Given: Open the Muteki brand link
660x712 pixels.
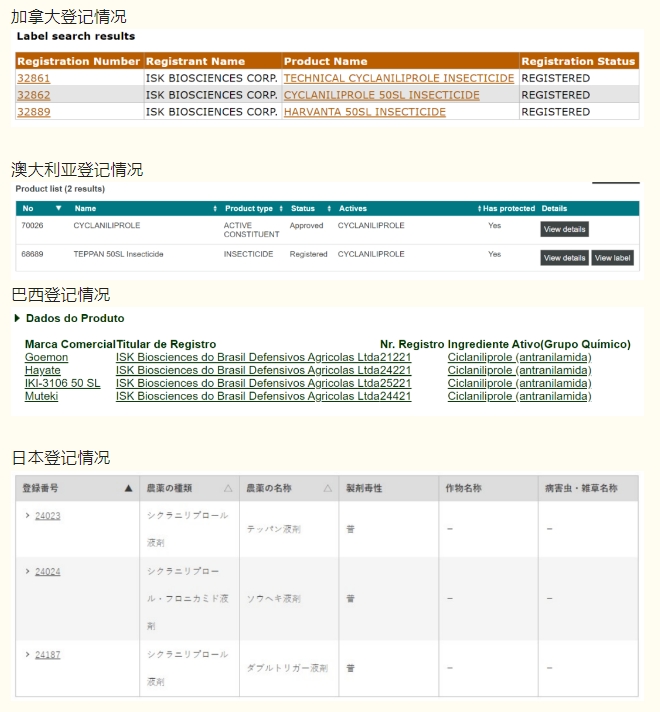Looking at the screenshot, I should (x=41, y=396).
